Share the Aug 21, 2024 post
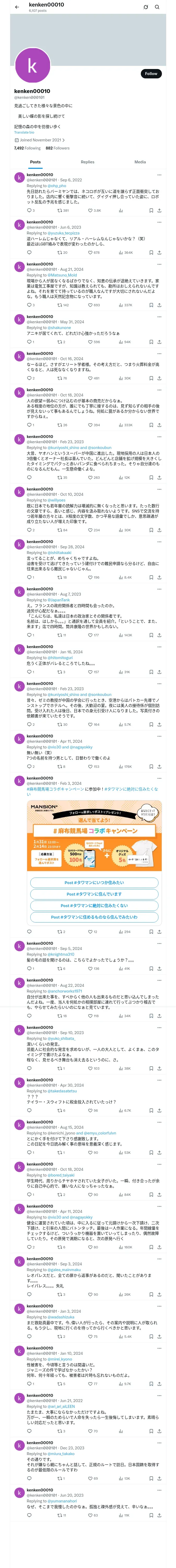Screen dimensions: 176x1568 [x=159, y=305]
